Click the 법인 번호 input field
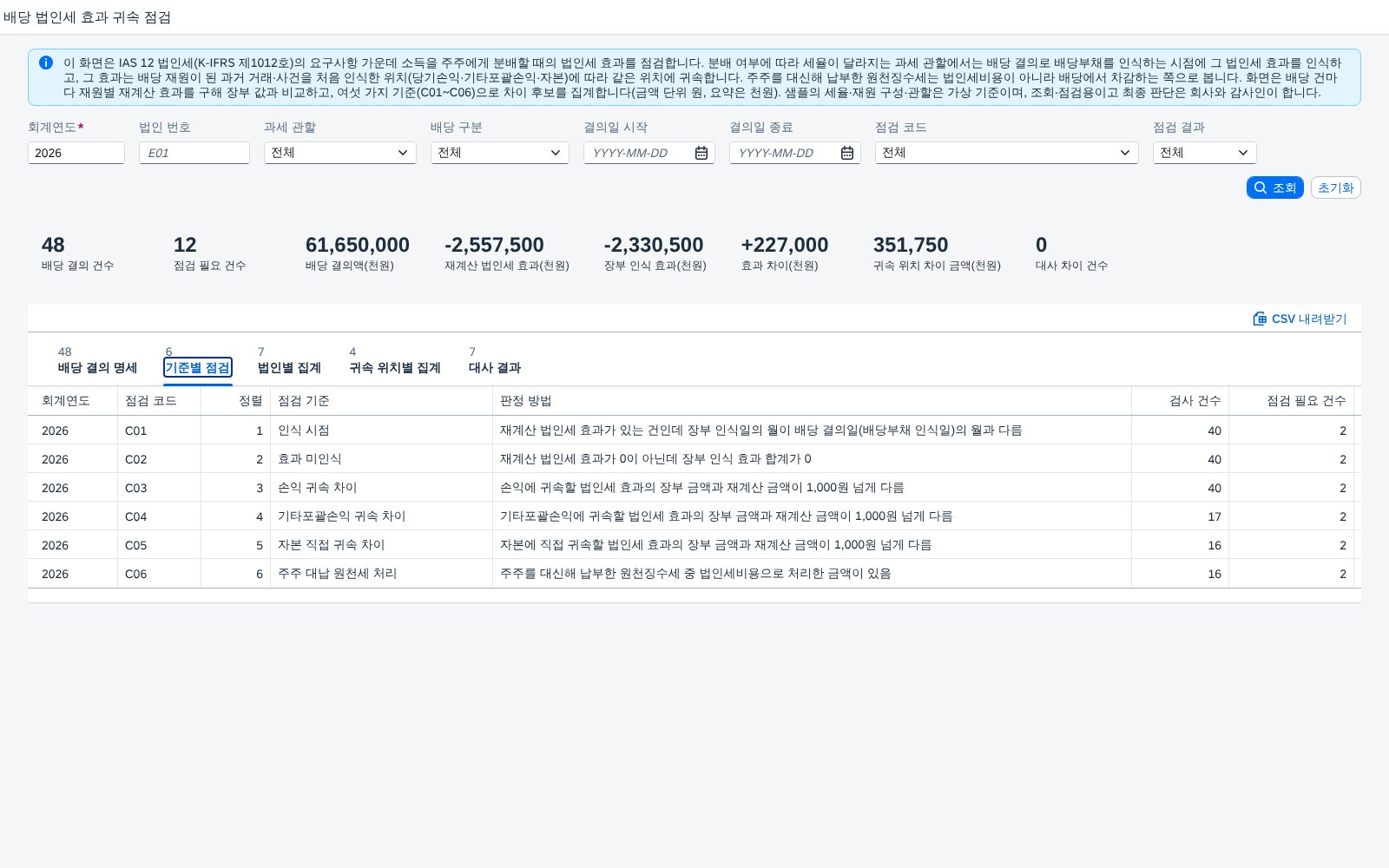This screenshot has height=868, width=1389. [x=194, y=153]
